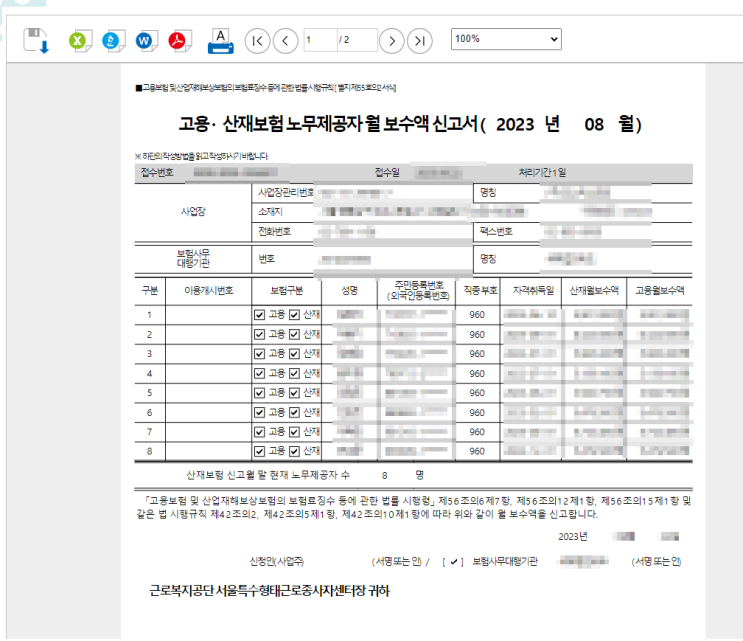Click the 보험사무 대행기관 label
The height and width of the screenshot is (641, 743).
193,258
